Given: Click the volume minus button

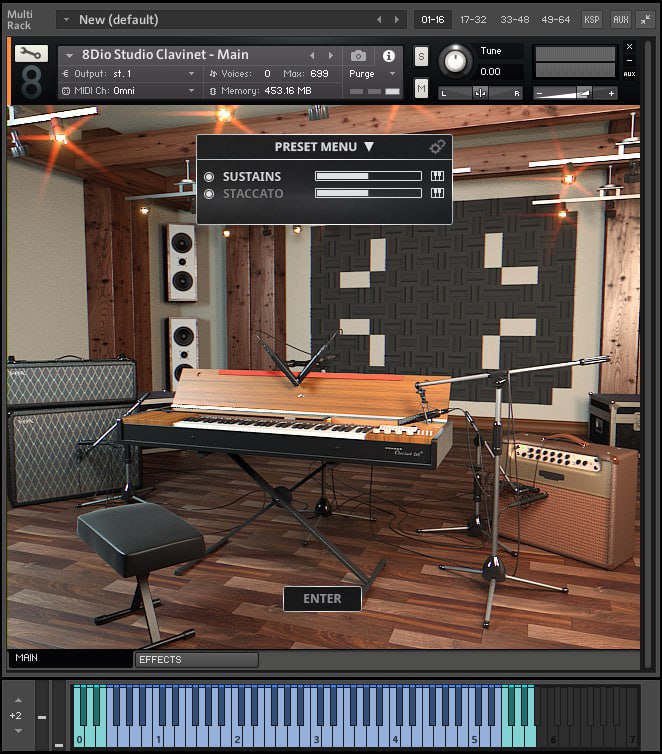Looking at the screenshot, I should 539,94.
